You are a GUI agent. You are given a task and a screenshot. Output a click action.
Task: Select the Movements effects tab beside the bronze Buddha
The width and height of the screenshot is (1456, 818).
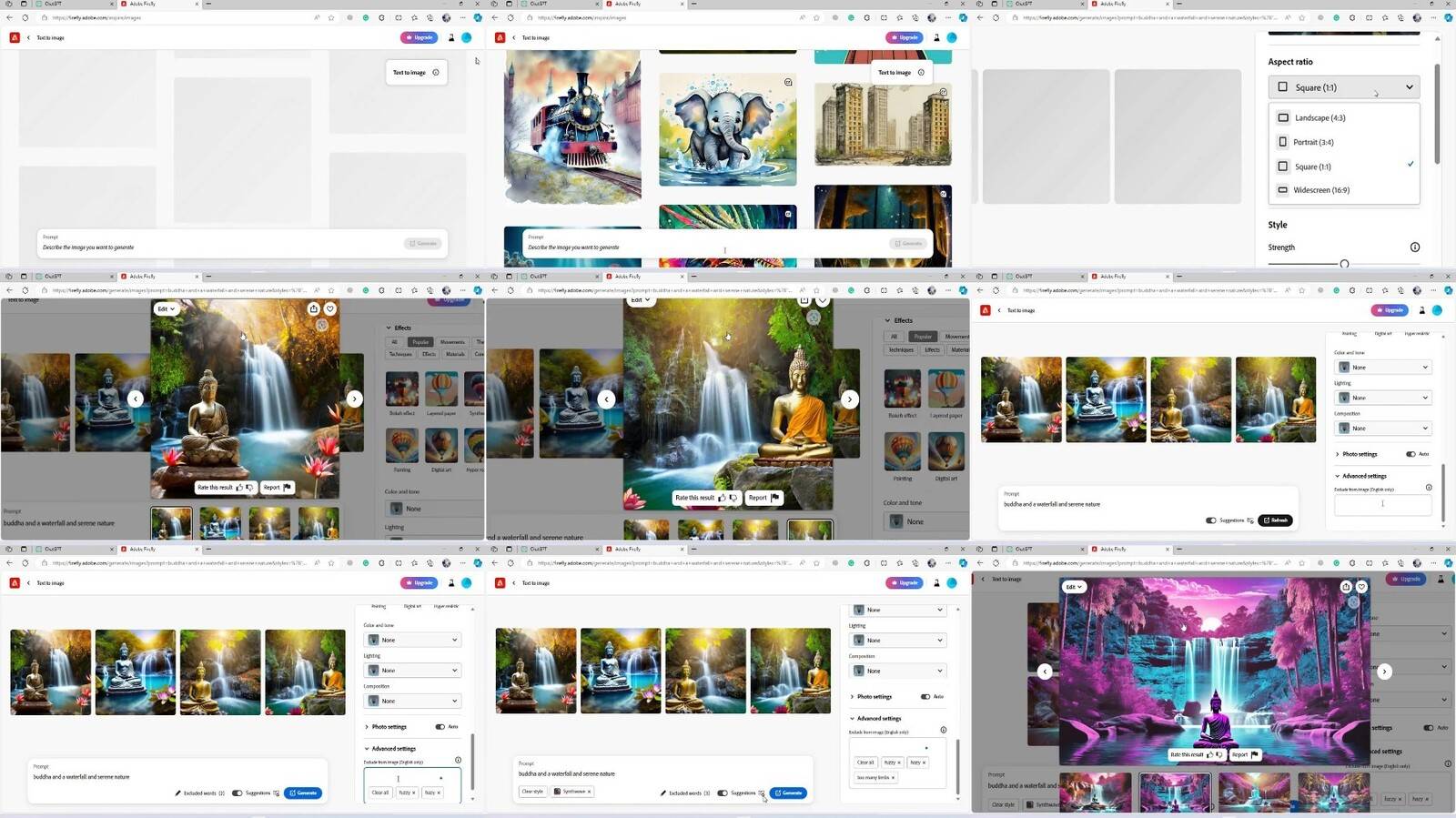(x=452, y=342)
